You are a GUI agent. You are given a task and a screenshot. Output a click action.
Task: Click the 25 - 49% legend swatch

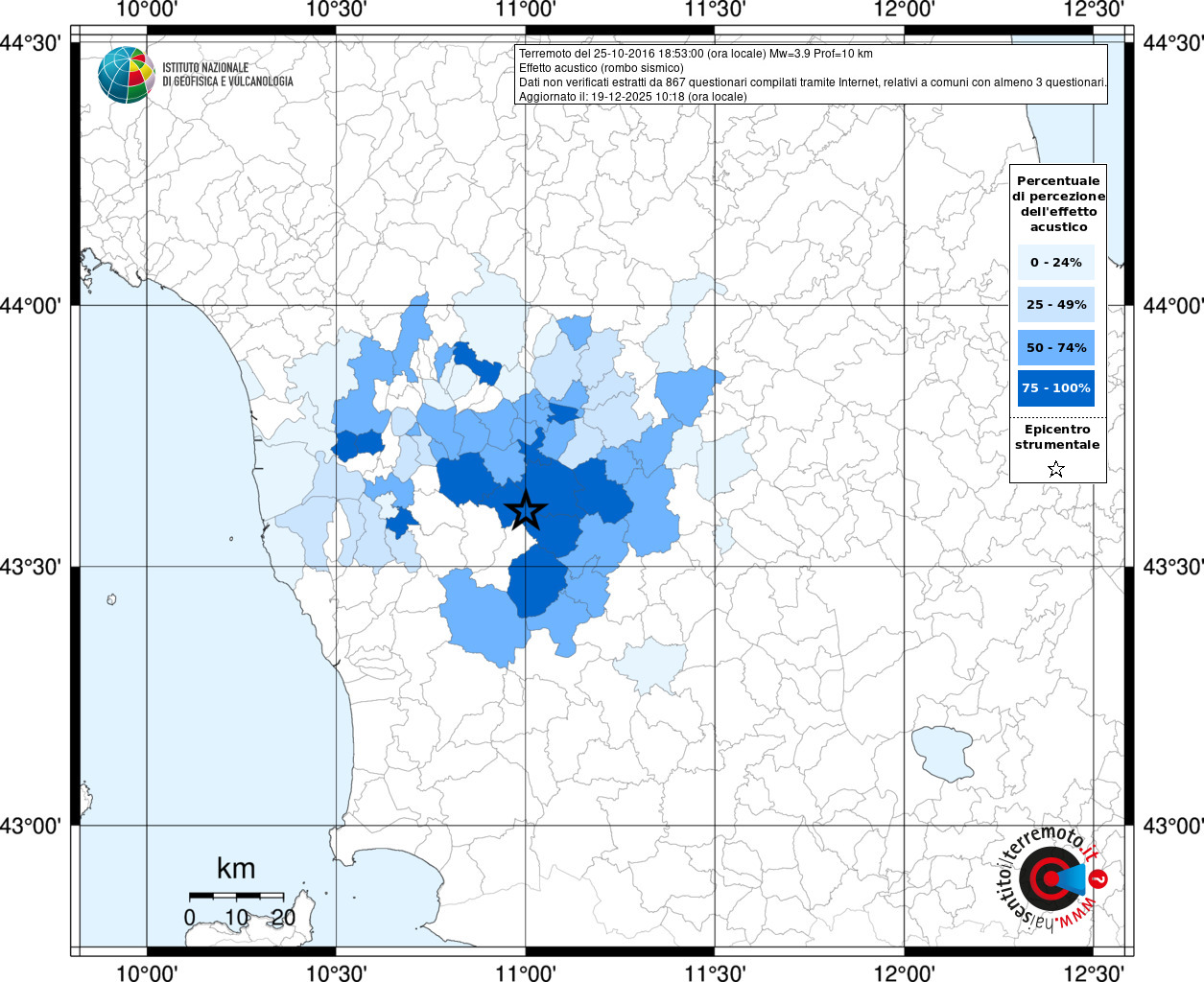[1056, 305]
